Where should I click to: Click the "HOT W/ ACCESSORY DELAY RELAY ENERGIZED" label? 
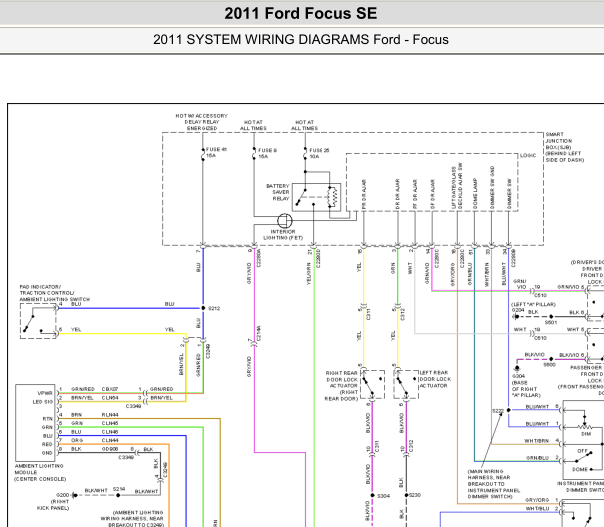click(x=202, y=122)
